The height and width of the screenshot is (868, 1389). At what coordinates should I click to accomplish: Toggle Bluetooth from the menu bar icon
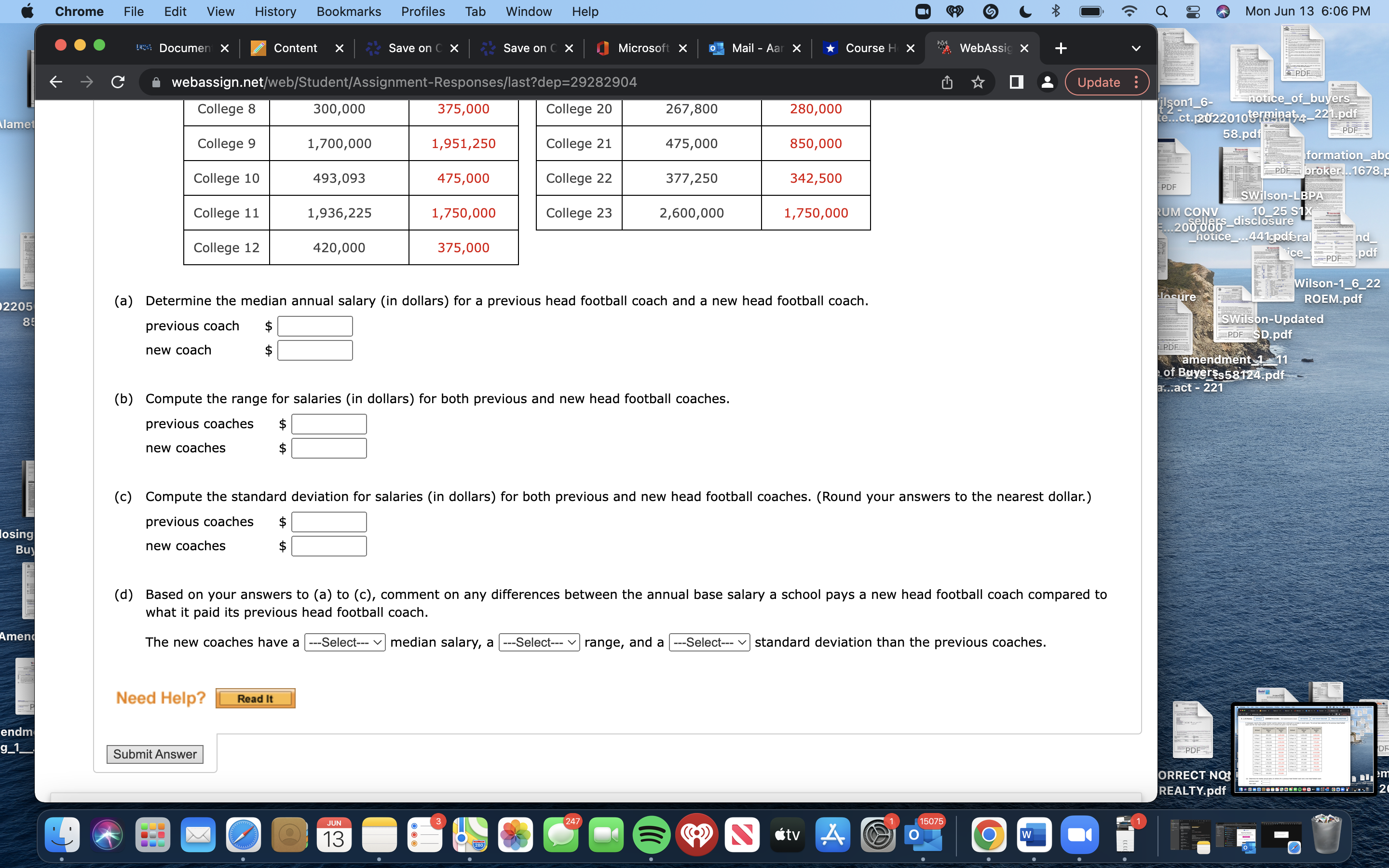point(1056,12)
